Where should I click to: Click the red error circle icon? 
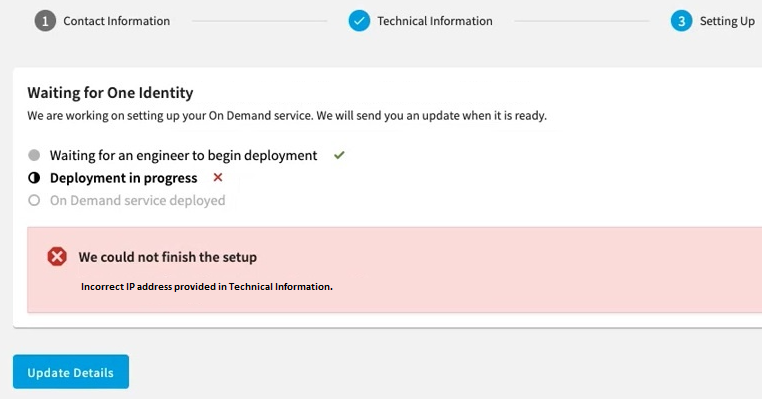(57, 257)
